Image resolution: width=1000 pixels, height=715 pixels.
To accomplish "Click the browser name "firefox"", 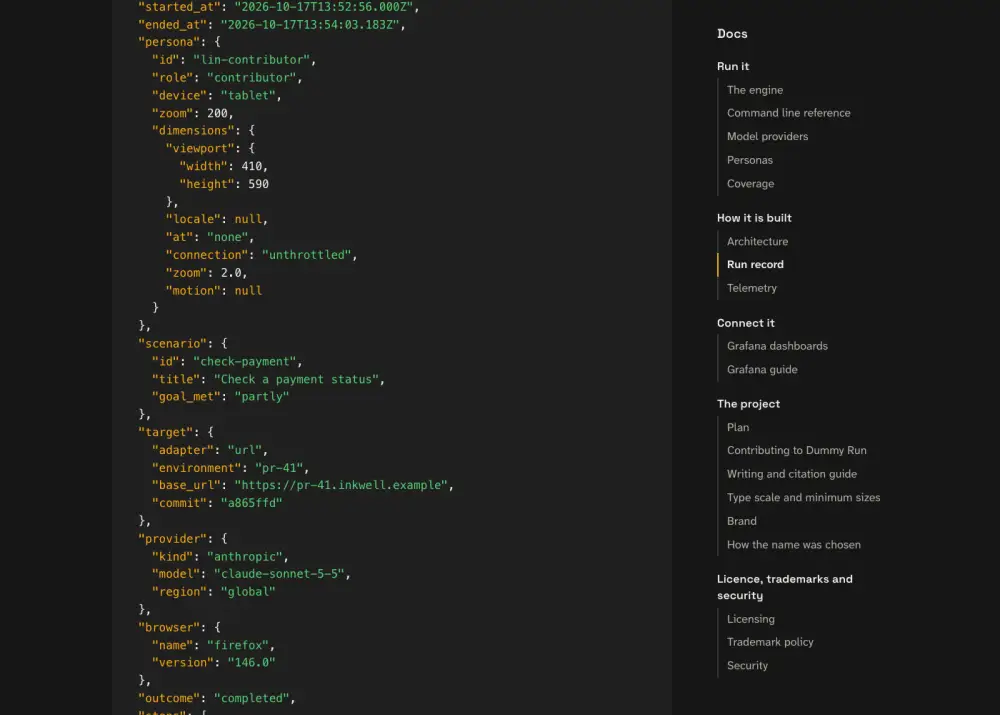I will tap(237, 645).
